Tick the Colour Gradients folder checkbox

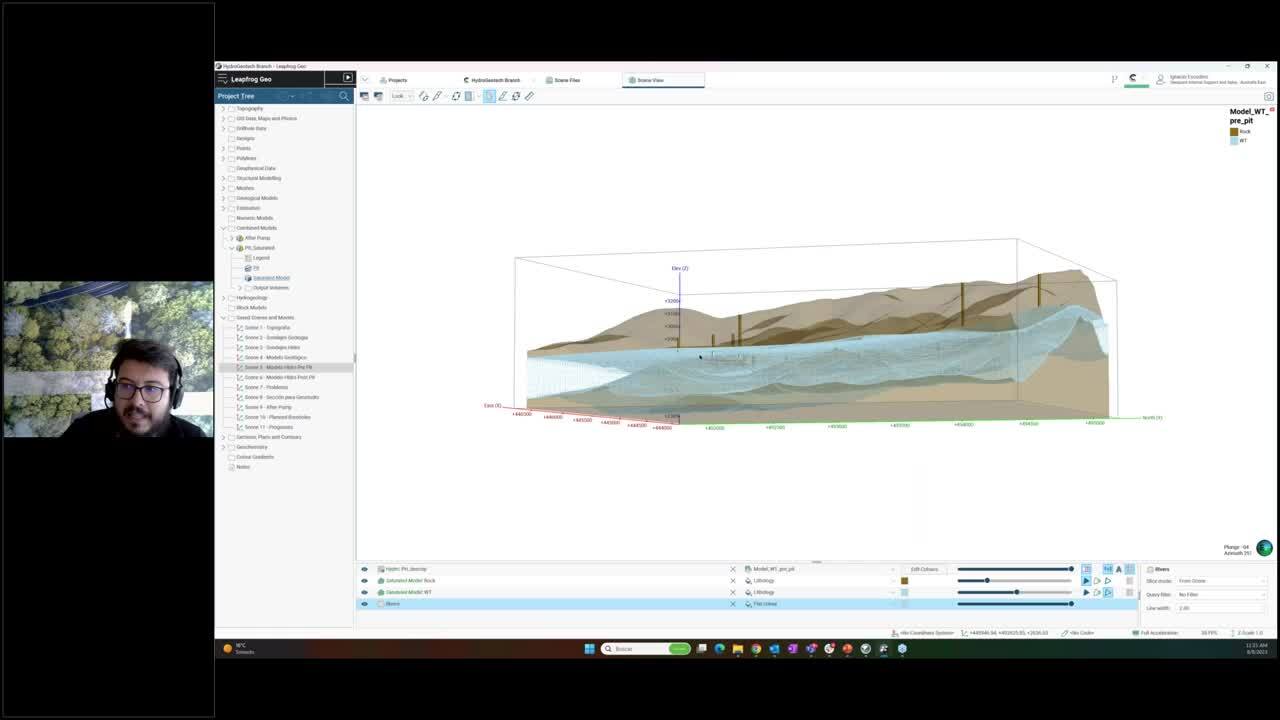pyautogui.click(x=232, y=457)
